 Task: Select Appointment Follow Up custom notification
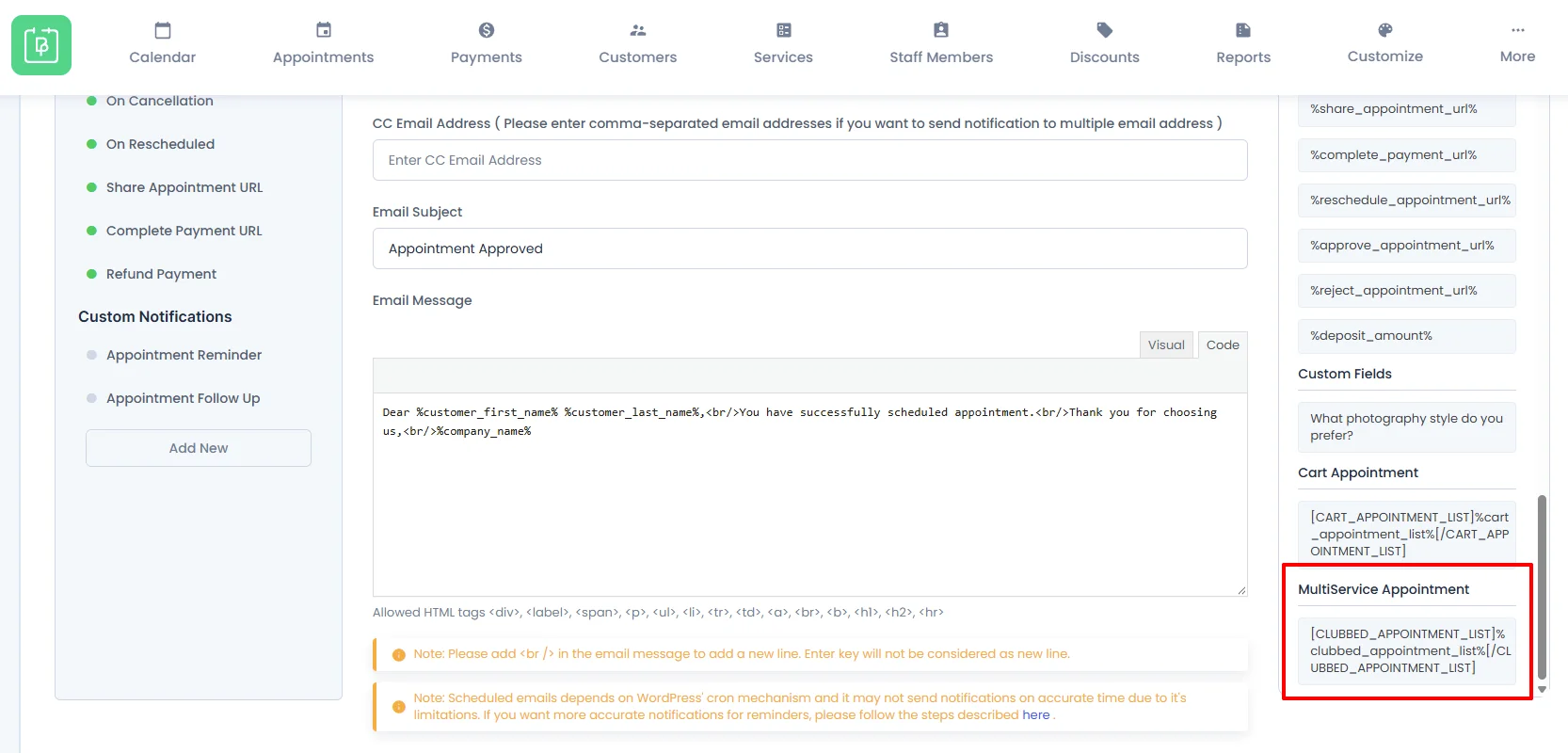(x=183, y=398)
